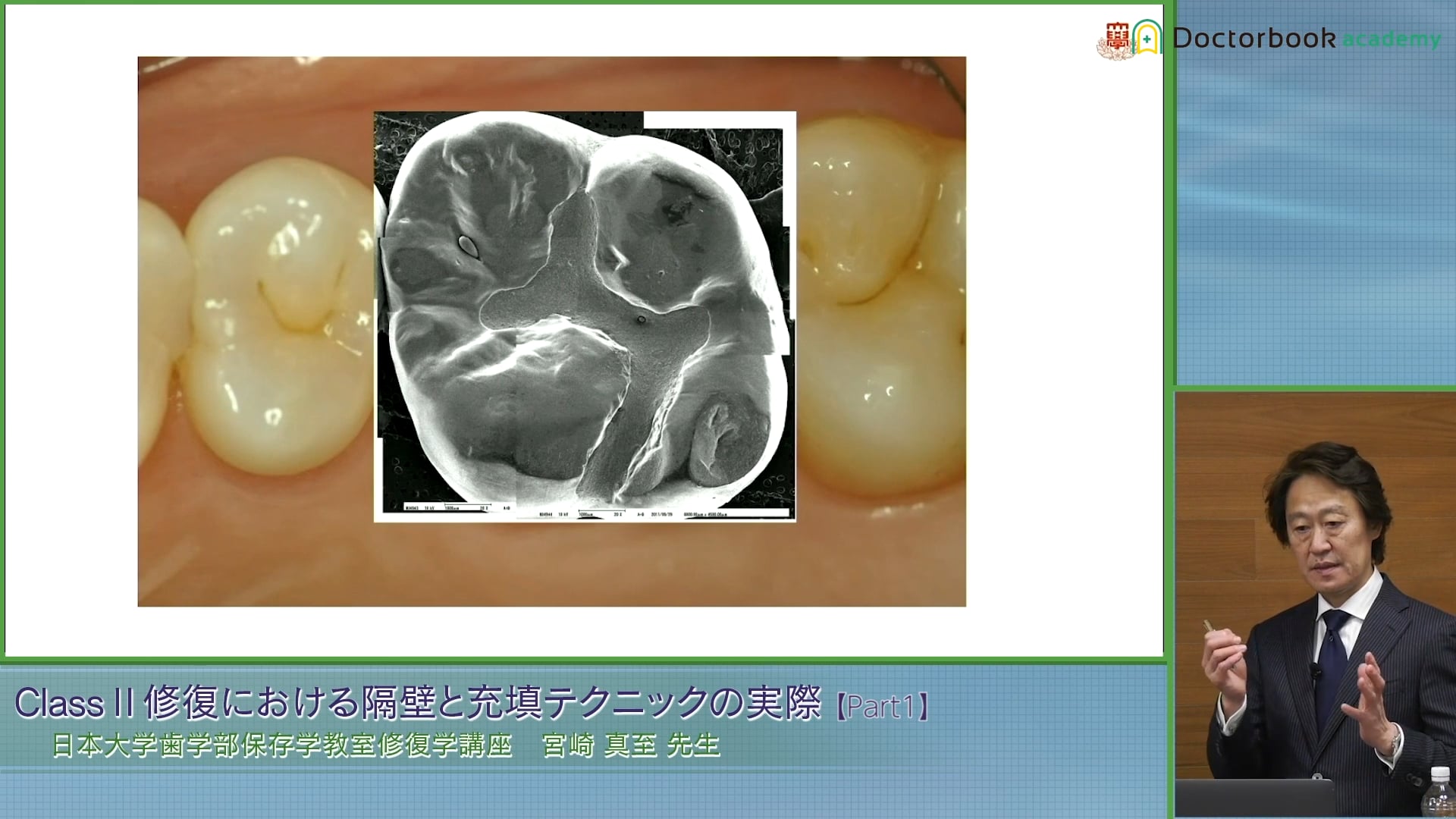Click the SEM tooth micrograph on slide

585,316
